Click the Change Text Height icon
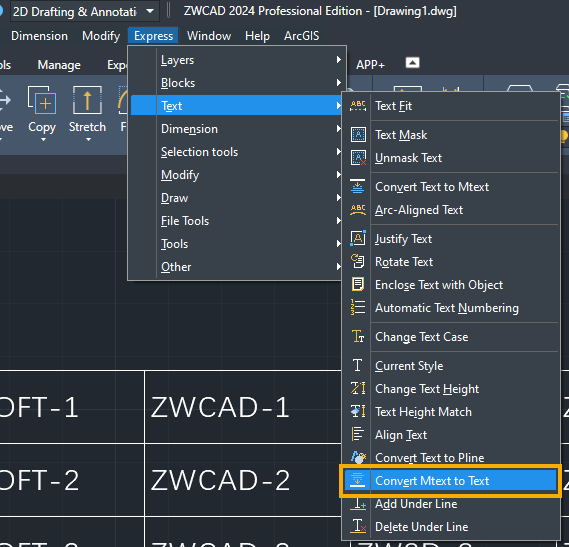The width and height of the screenshot is (569, 547). pyautogui.click(x=358, y=388)
